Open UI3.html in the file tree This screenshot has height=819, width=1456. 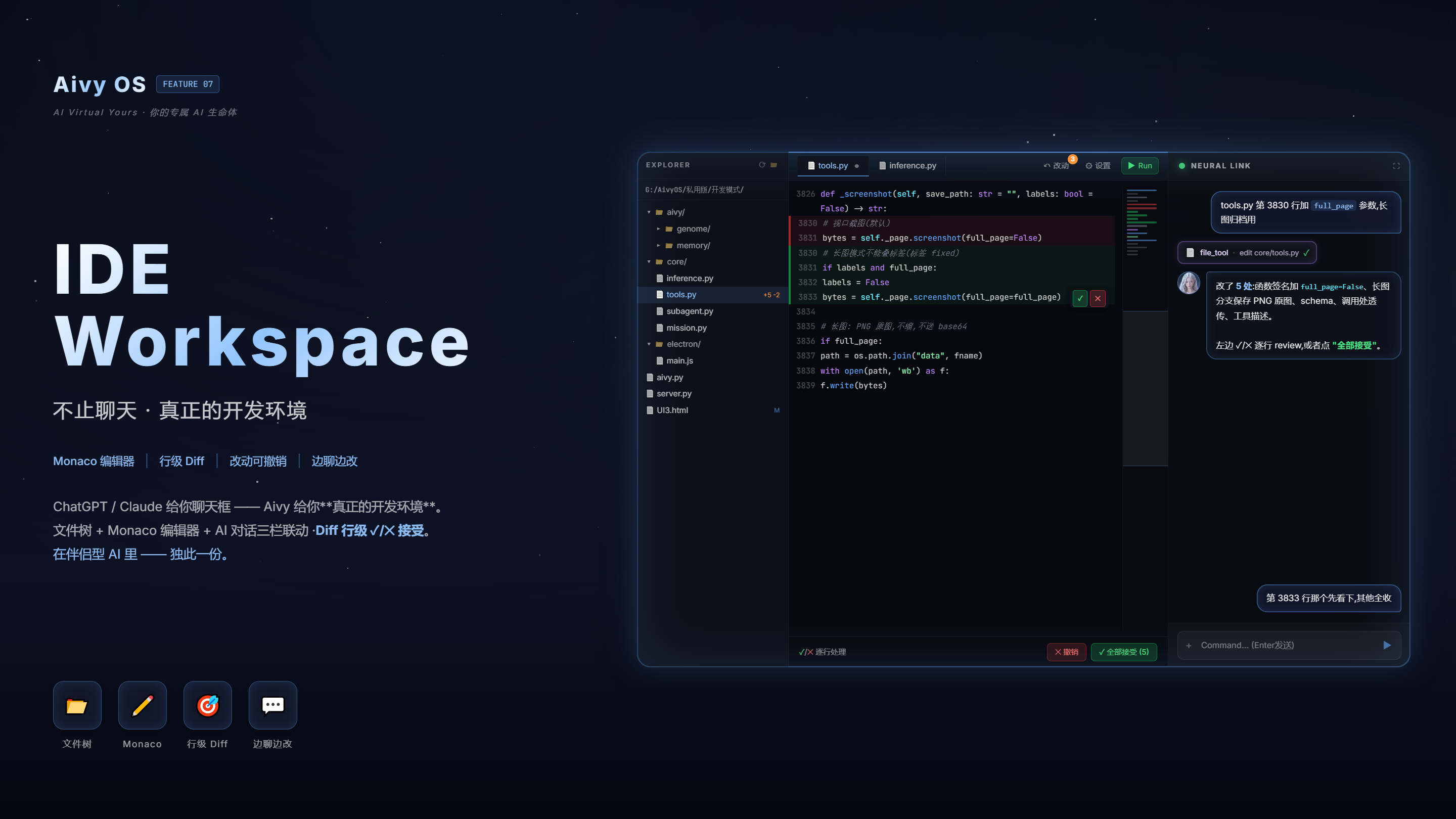click(x=712, y=410)
